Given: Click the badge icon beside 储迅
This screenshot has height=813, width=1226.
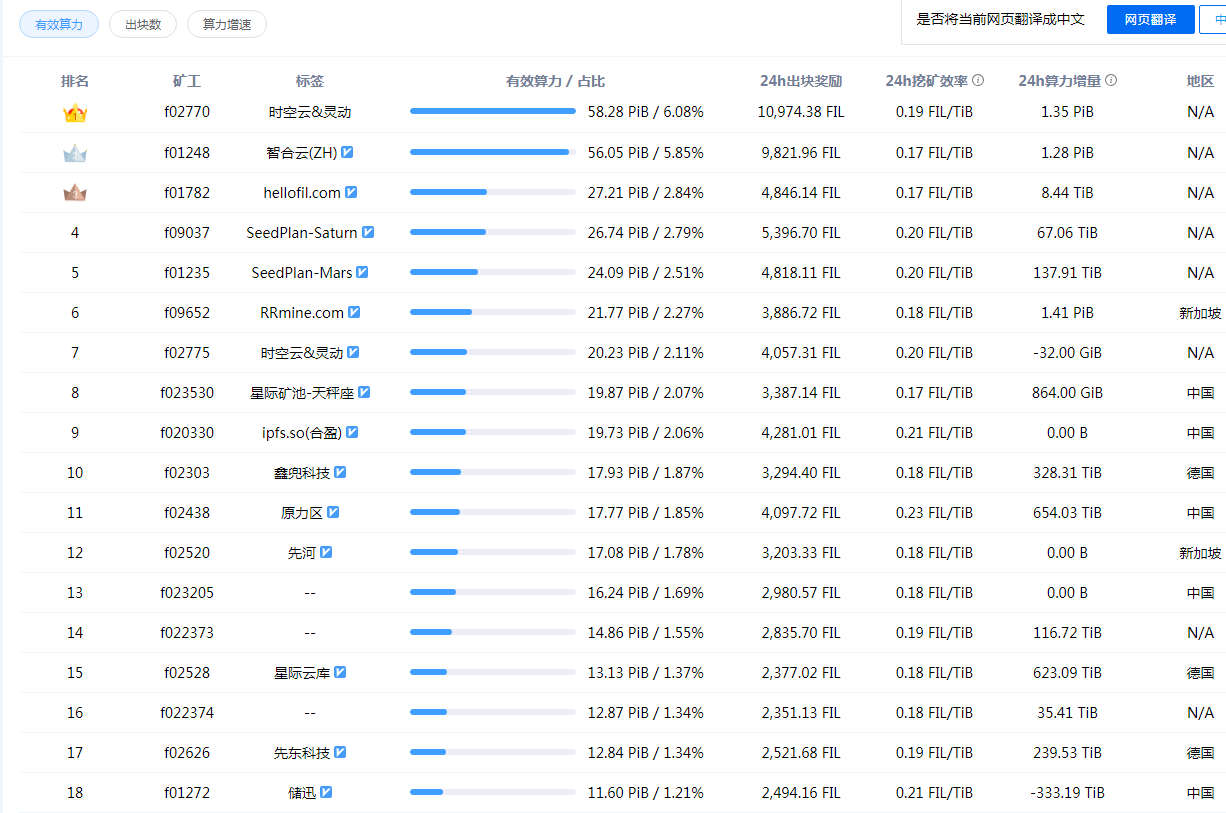Looking at the screenshot, I should click(328, 792).
